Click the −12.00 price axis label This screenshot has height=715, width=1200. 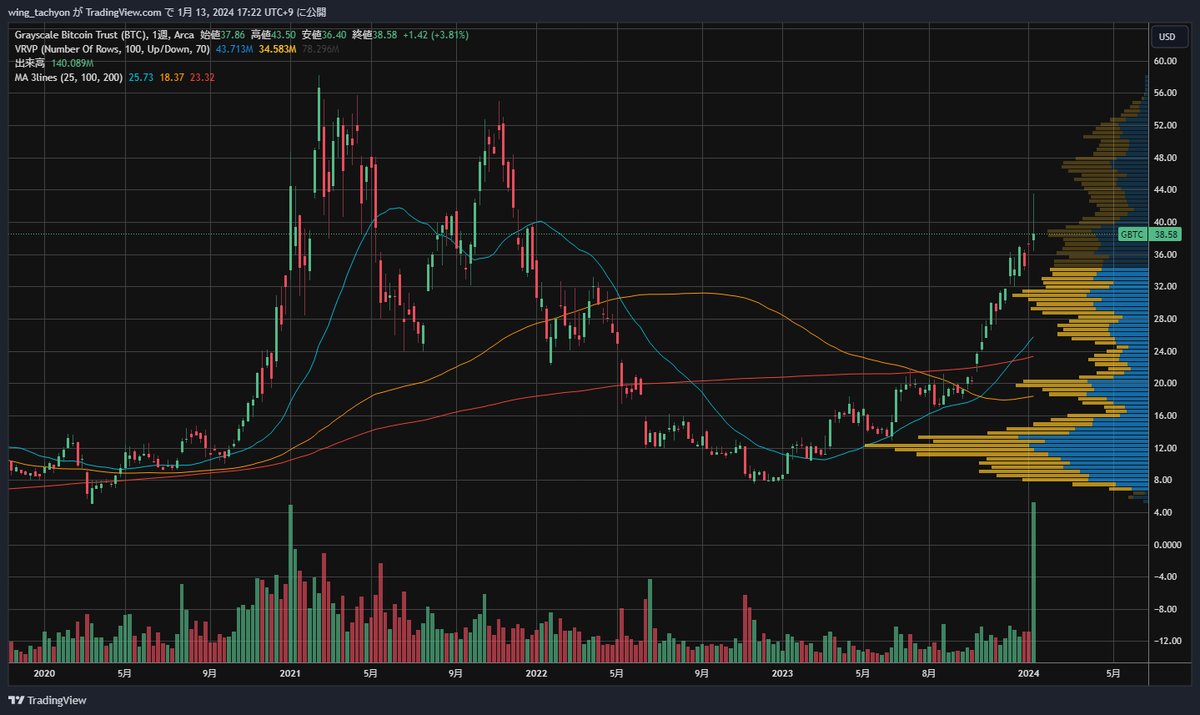point(1166,641)
